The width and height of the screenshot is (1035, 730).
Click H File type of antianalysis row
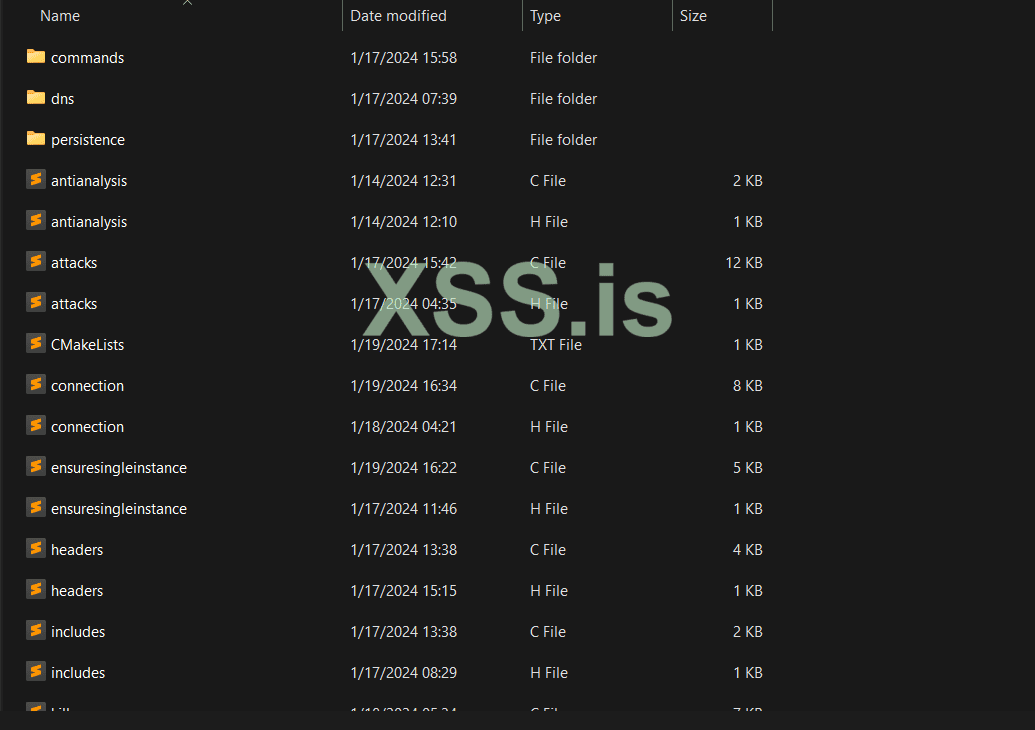pyautogui.click(x=549, y=222)
